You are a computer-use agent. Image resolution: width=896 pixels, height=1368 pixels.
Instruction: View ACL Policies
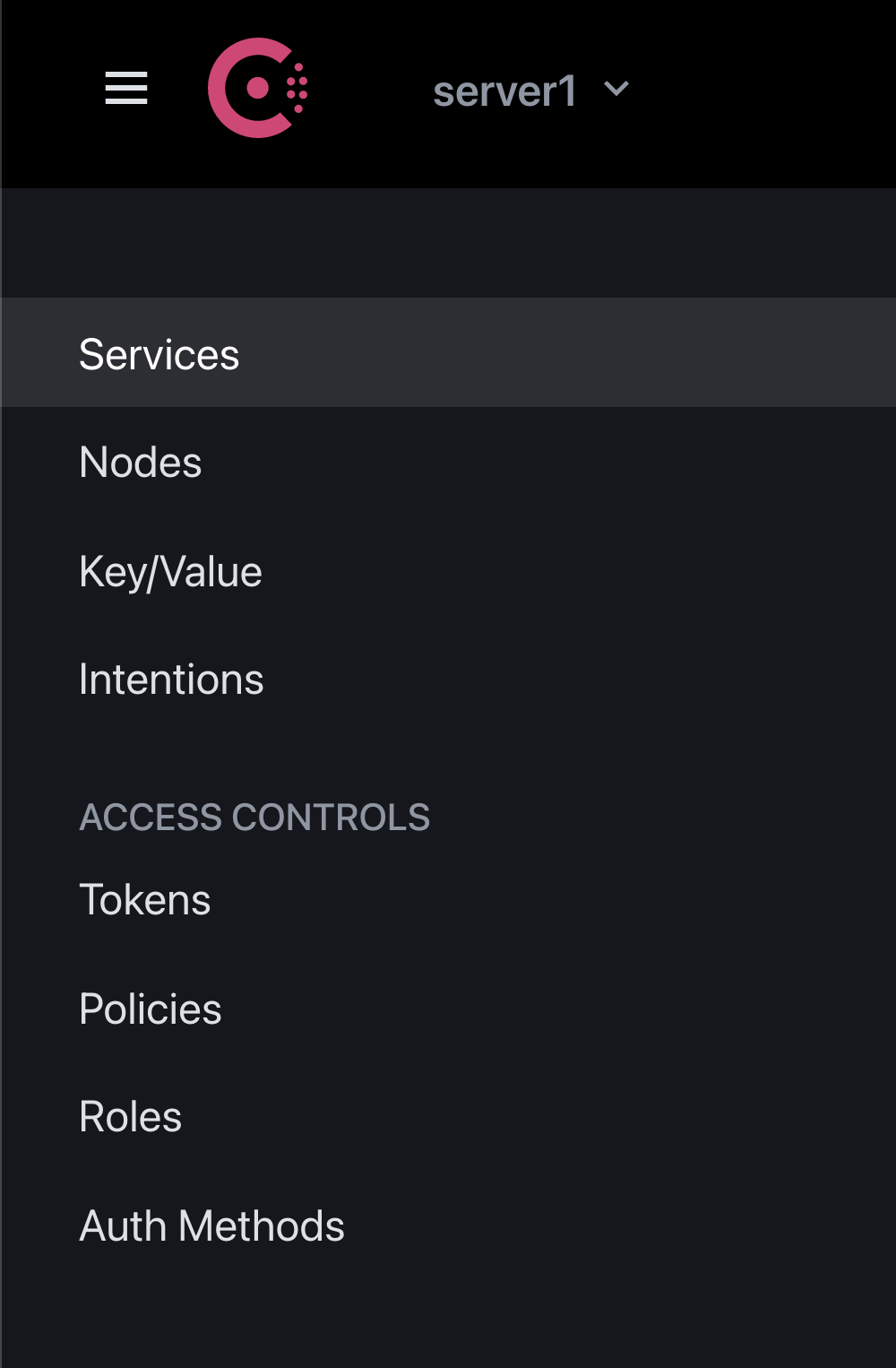[151, 1009]
